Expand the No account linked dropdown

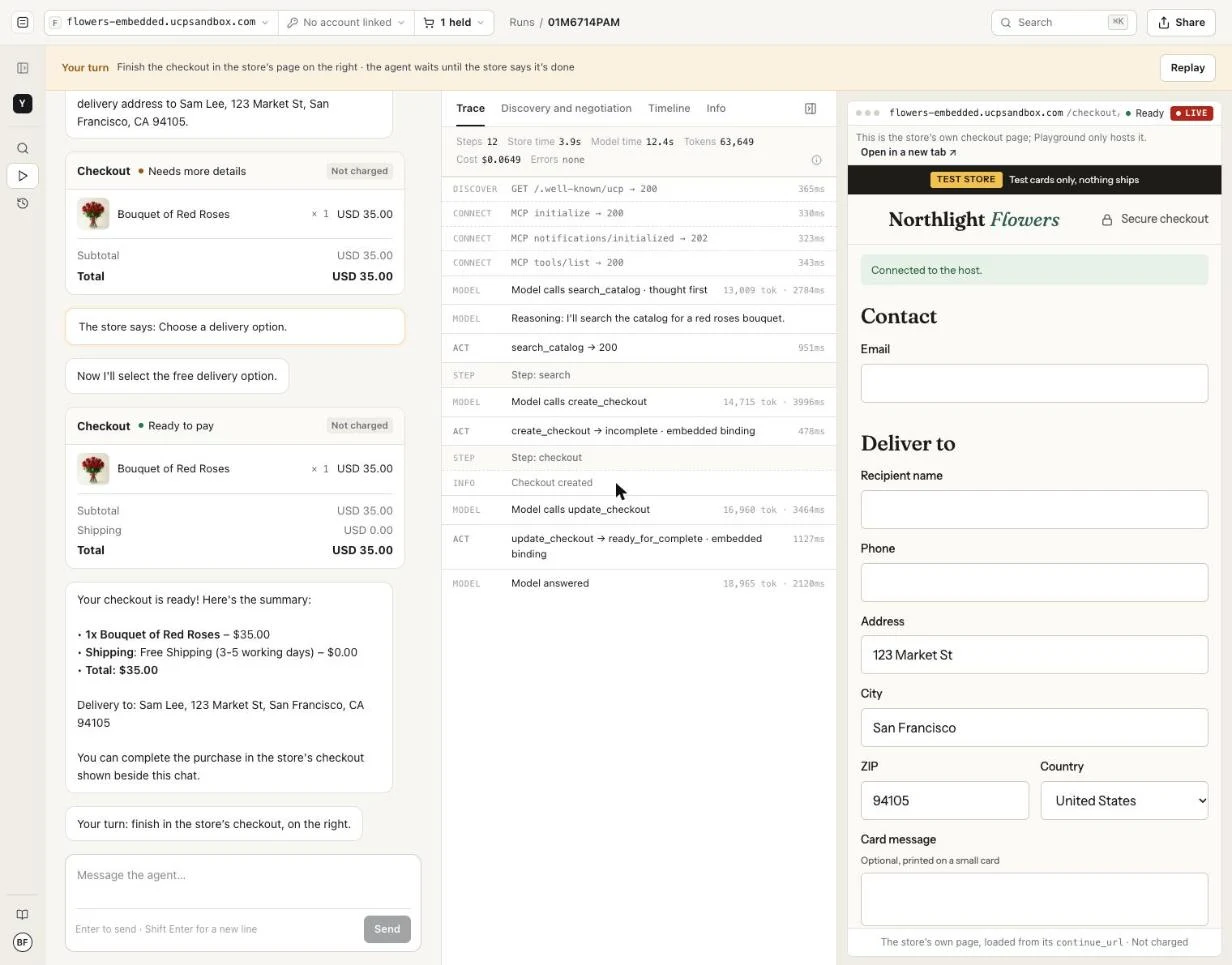pos(346,22)
